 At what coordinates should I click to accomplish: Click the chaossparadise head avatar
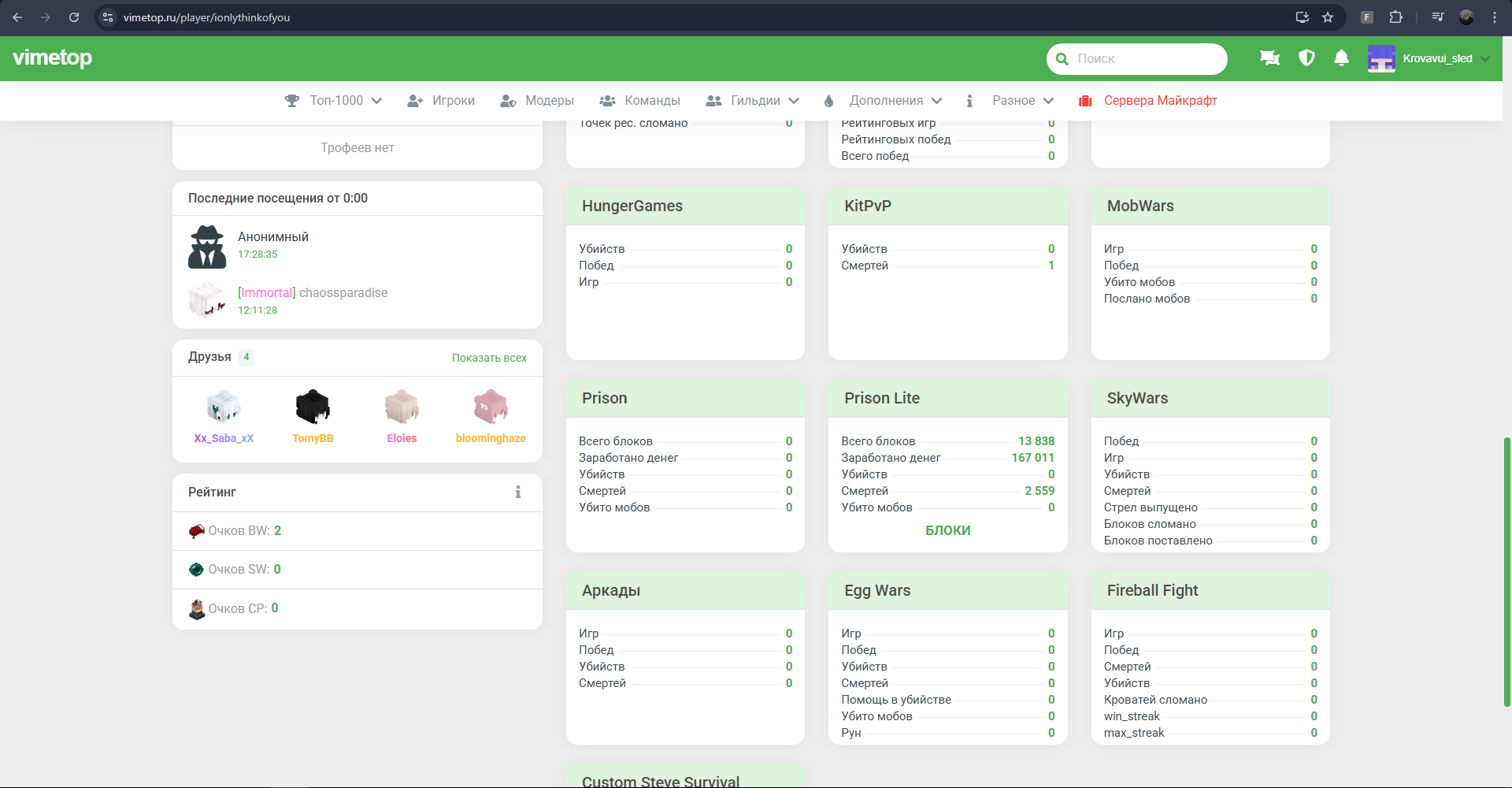point(207,300)
